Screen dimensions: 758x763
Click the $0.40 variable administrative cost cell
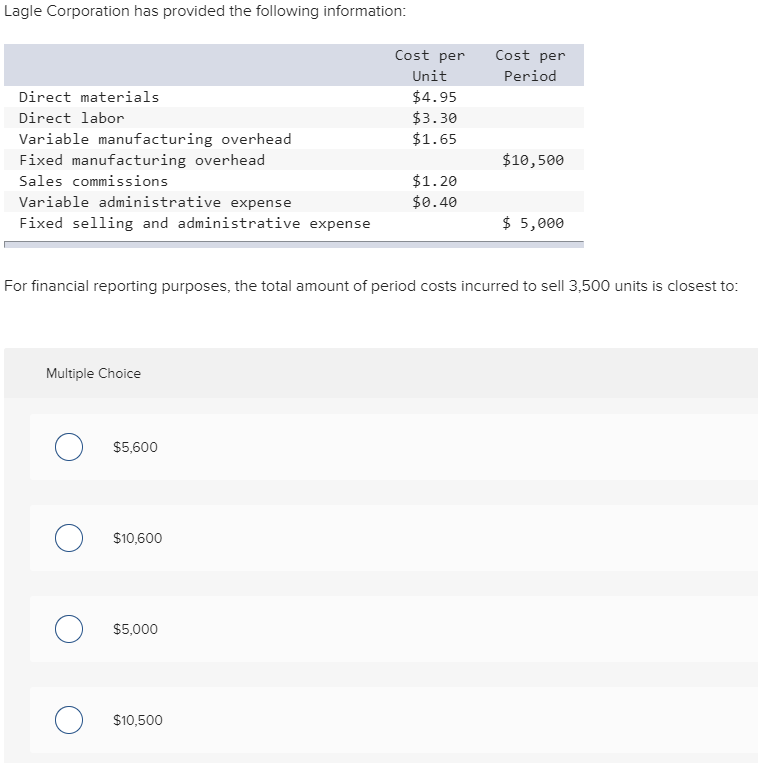click(434, 202)
